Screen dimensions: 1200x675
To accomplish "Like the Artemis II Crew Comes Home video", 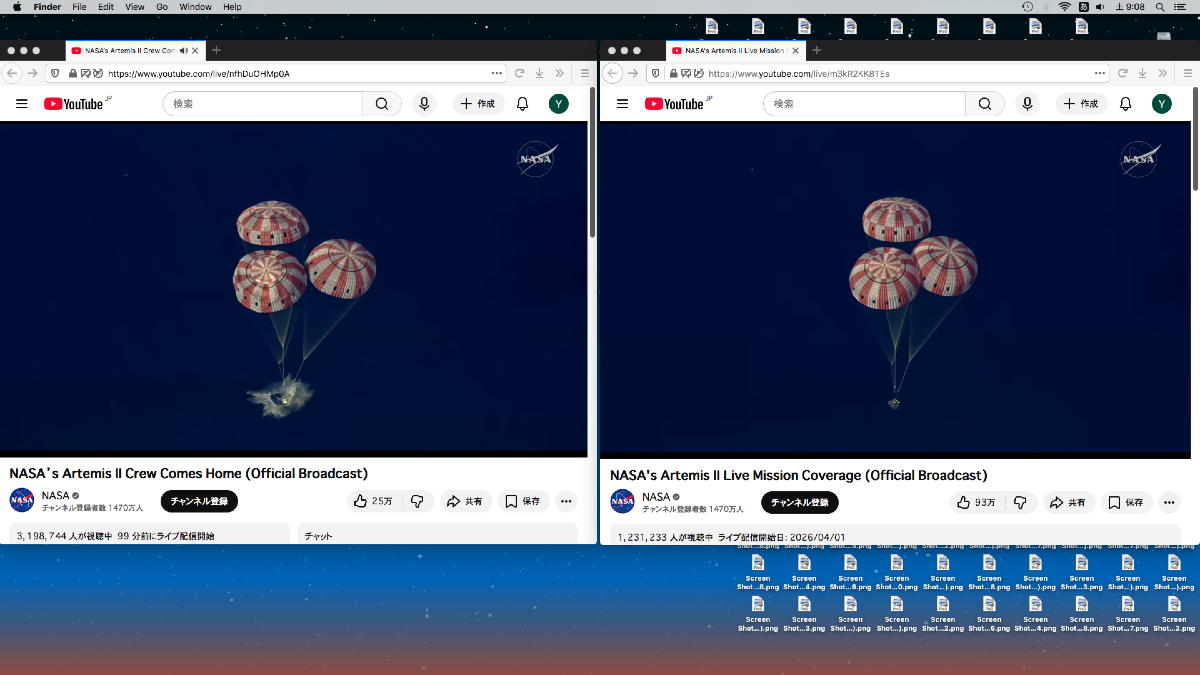I will tap(372, 501).
